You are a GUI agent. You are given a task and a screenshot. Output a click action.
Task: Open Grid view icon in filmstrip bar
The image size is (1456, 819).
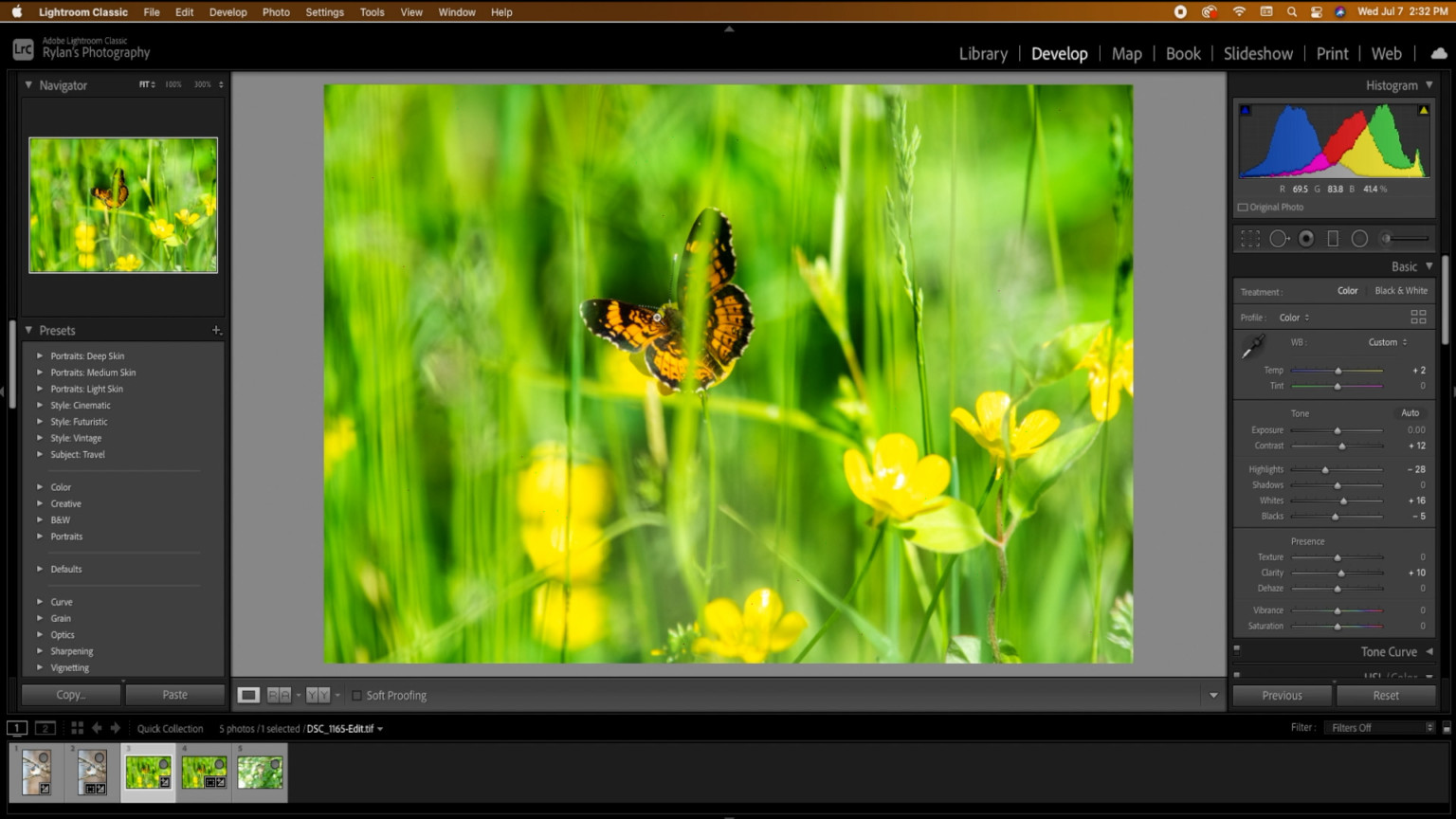tap(77, 728)
